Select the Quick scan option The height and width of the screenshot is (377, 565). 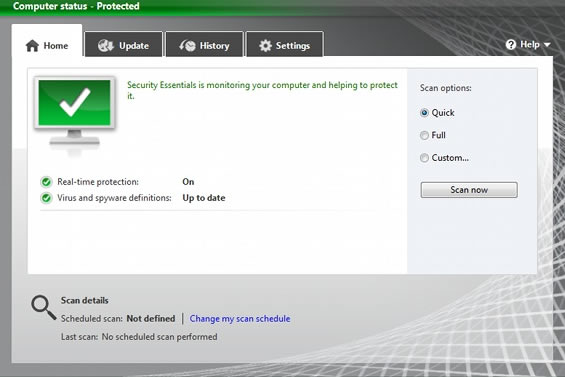[424, 113]
